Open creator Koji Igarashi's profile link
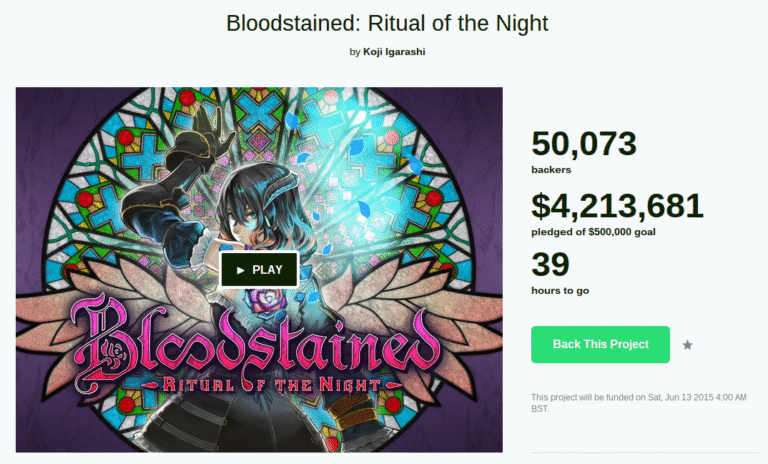The width and height of the screenshot is (768, 464). tap(394, 51)
